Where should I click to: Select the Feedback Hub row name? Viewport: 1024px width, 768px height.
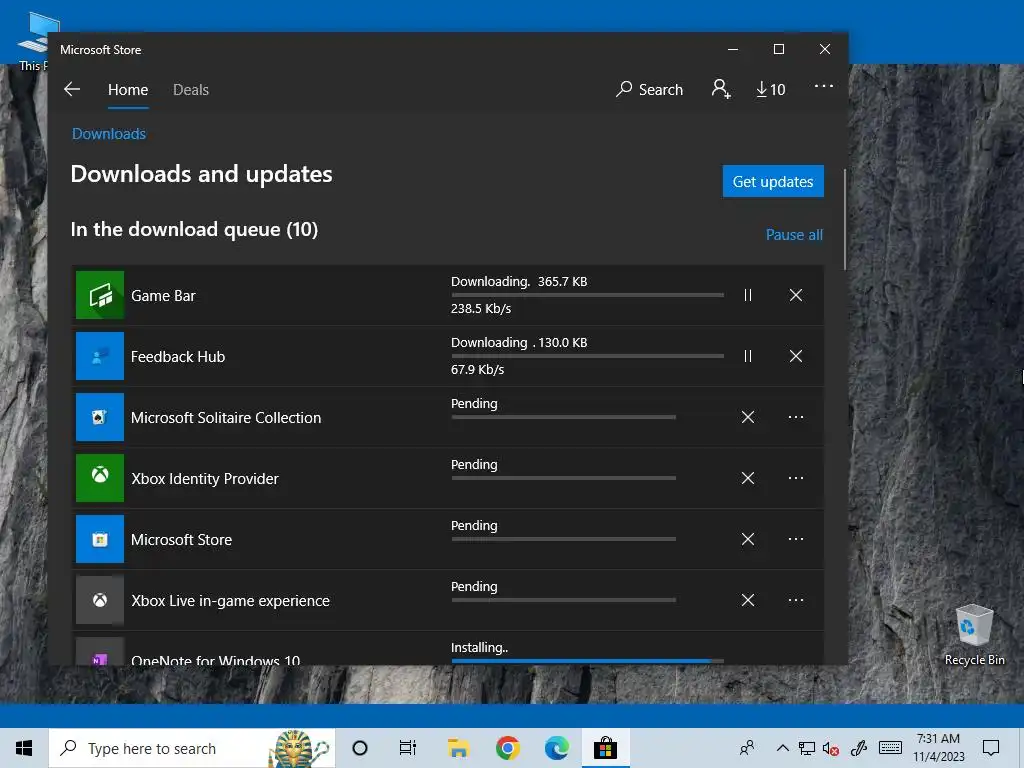pos(178,357)
